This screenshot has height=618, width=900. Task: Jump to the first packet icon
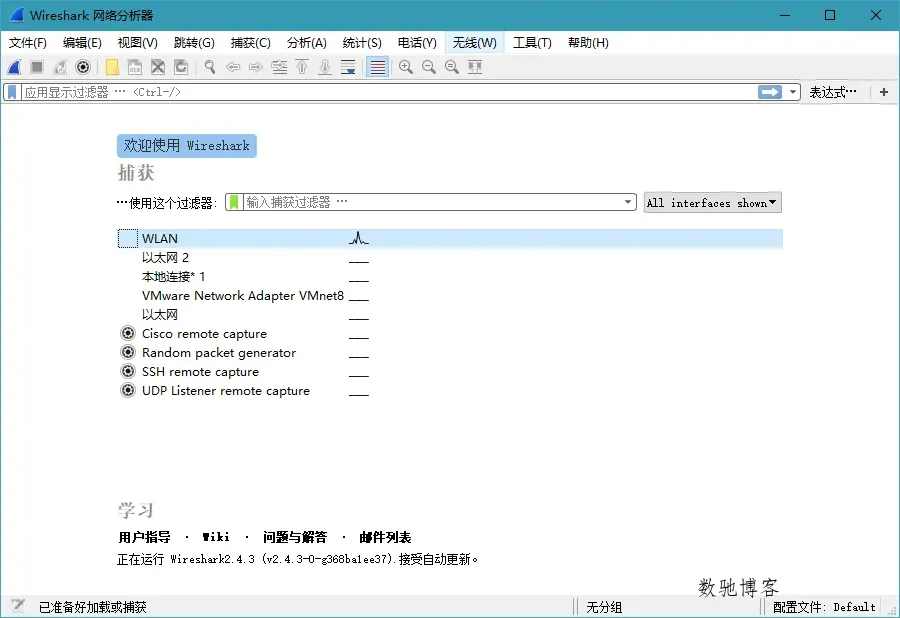[302, 67]
